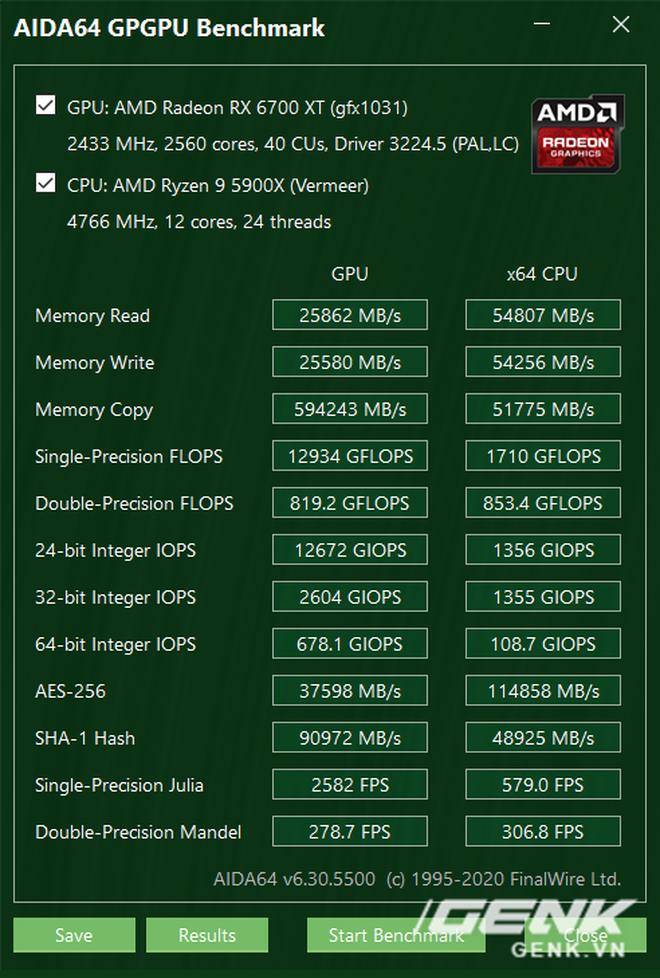Image resolution: width=660 pixels, height=978 pixels.
Task: Click the Save button
Action: tap(74, 936)
